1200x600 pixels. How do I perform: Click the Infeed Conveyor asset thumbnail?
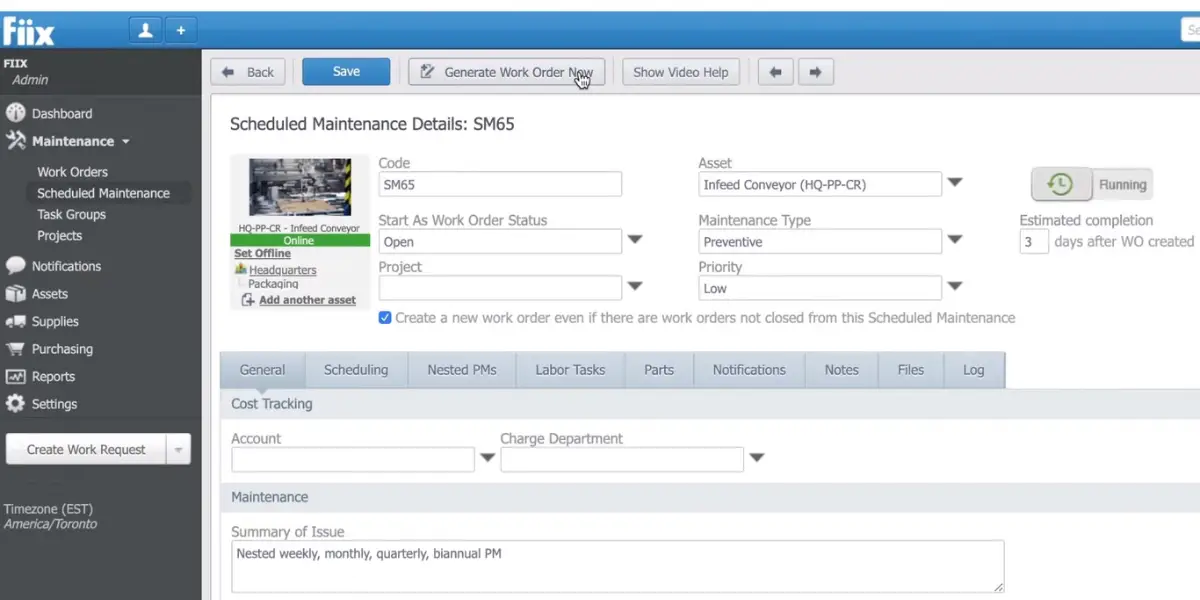pos(300,189)
